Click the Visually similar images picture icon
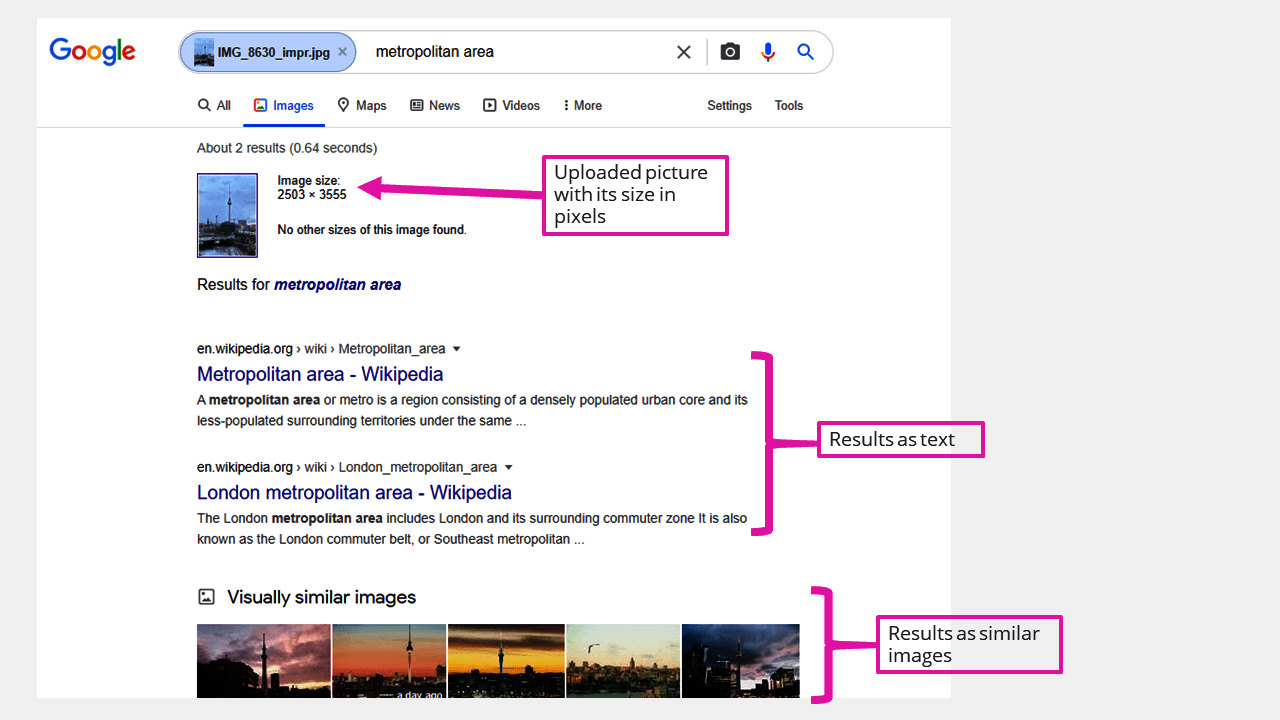The height and width of the screenshot is (720, 1280). pos(206,596)
